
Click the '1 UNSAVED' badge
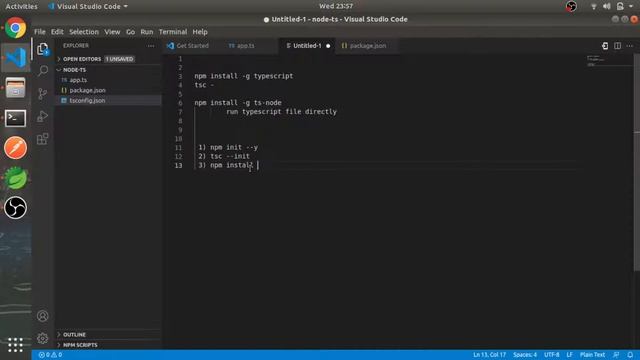(x=119, y=59)
